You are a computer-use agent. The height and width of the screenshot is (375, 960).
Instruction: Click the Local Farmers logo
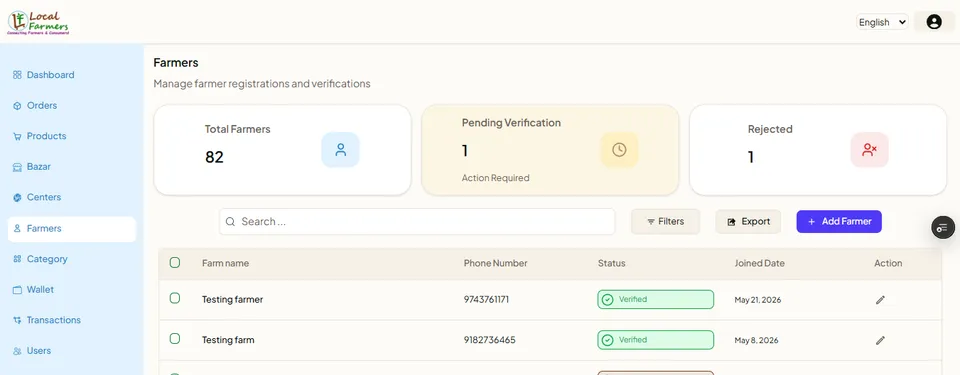tap(39, 22)
